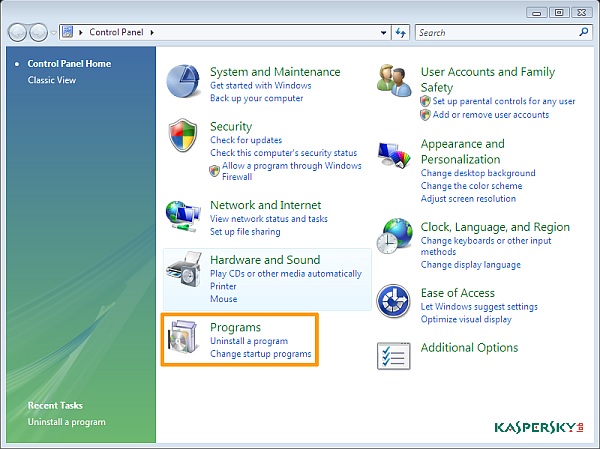This screenshot has width=600, height=449.
Task: Switch to Classic View
Action: pos(52,80)
